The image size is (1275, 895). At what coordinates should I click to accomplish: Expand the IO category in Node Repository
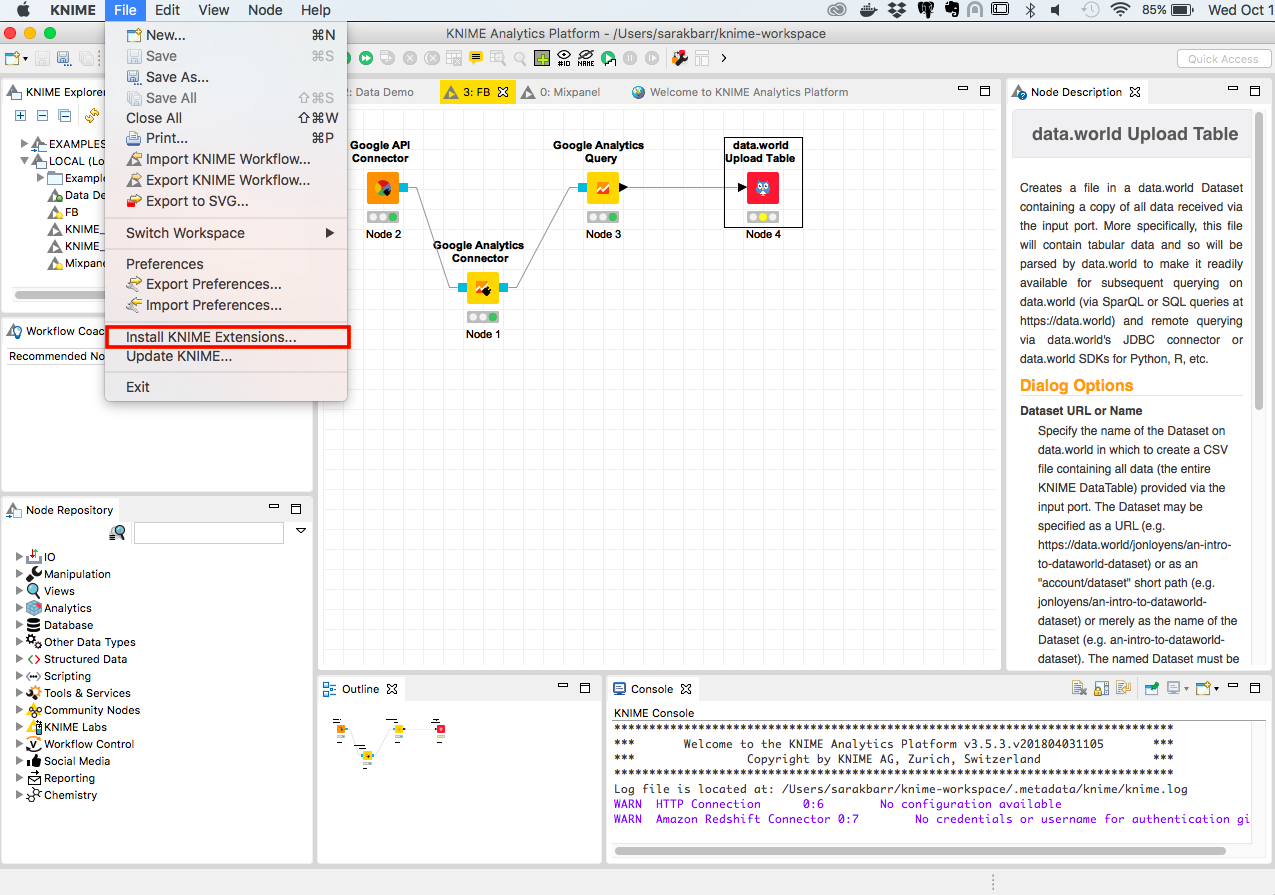tap(19, 557)
